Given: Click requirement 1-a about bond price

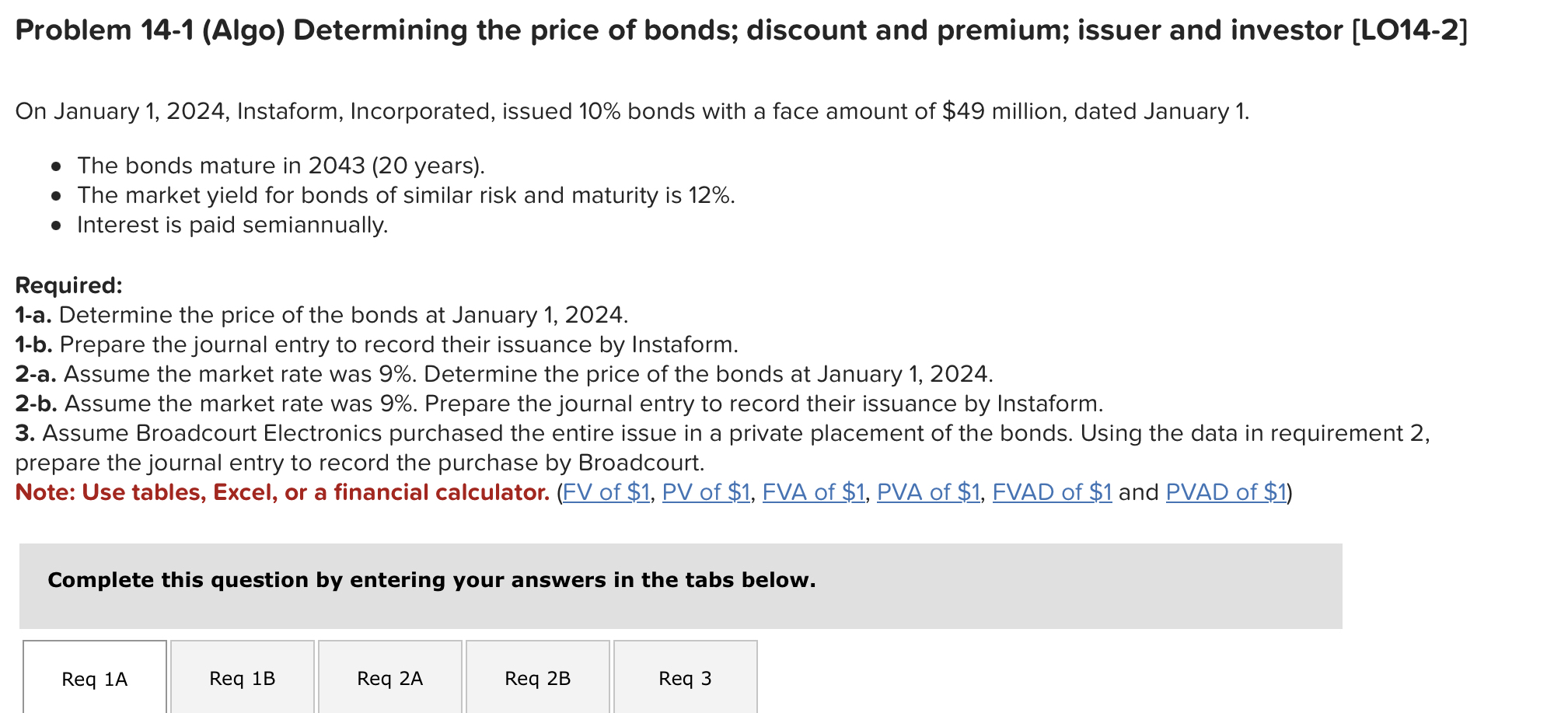Looking at the screenshot, I should point(322,315).
